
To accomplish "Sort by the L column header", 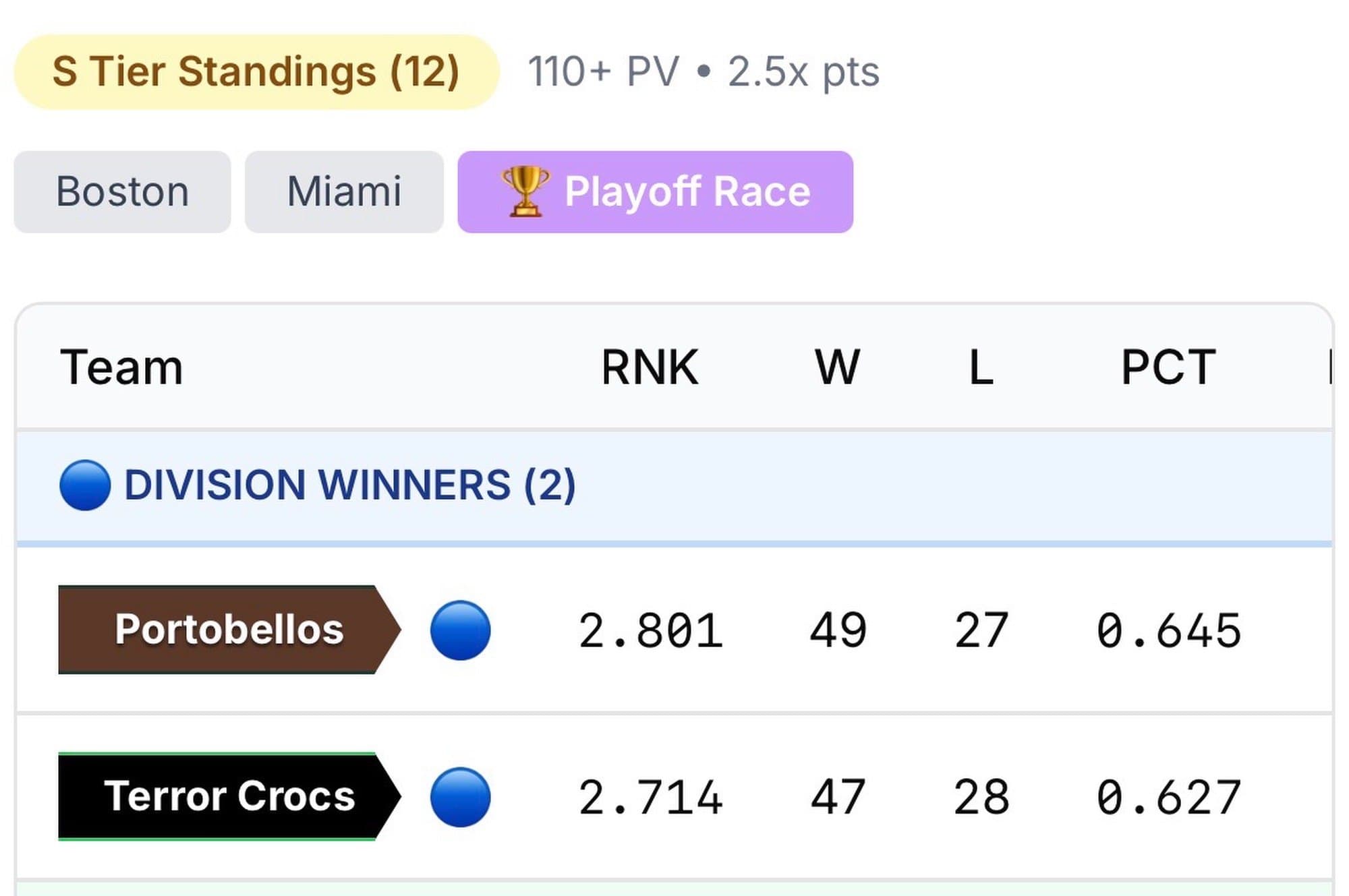I will pos(981,368).
